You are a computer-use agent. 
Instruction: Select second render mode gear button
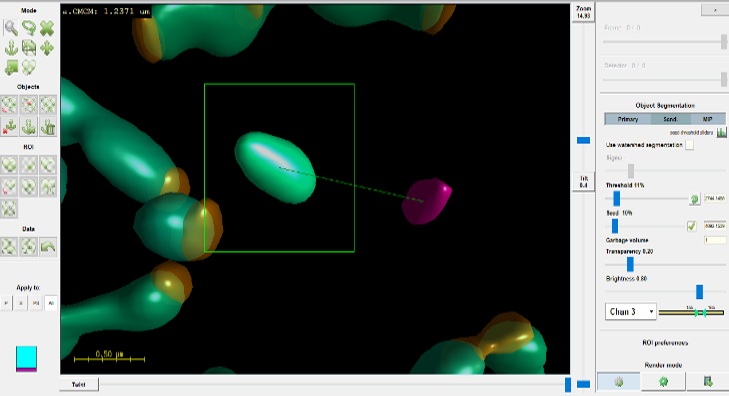point(663,382)
